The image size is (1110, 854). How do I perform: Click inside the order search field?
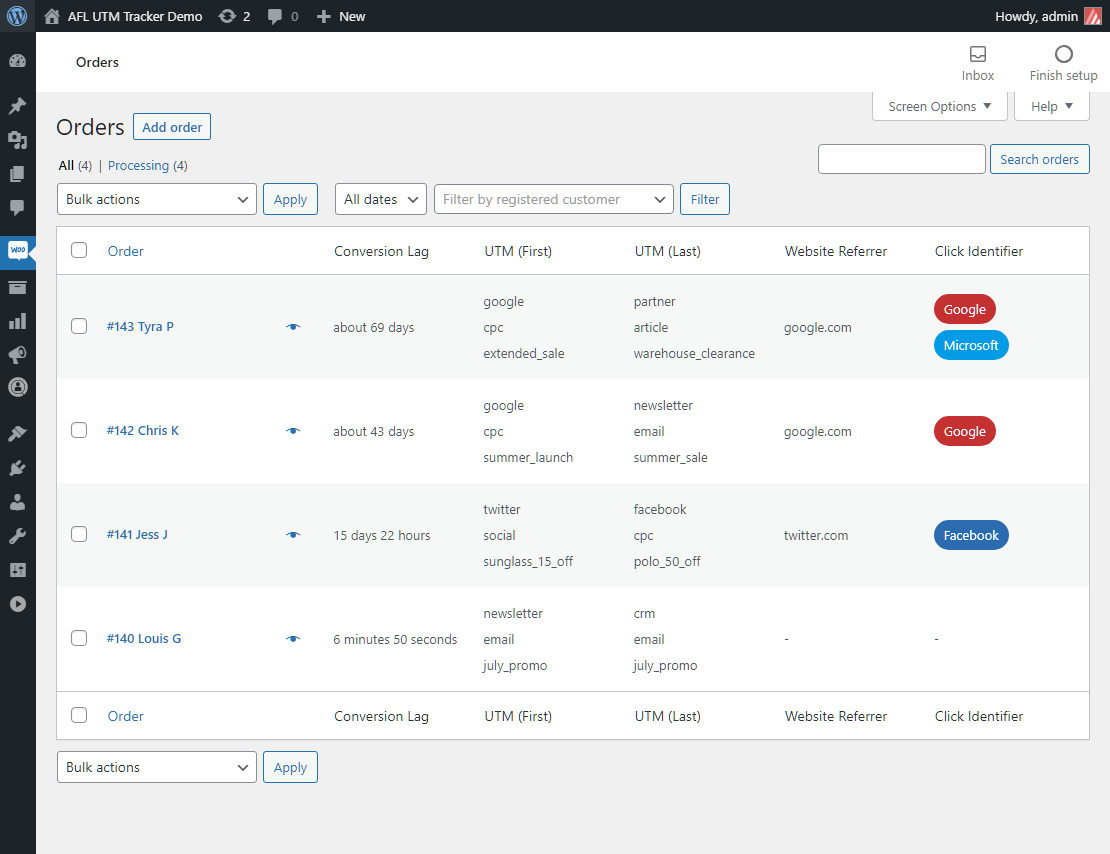[901, 159]
